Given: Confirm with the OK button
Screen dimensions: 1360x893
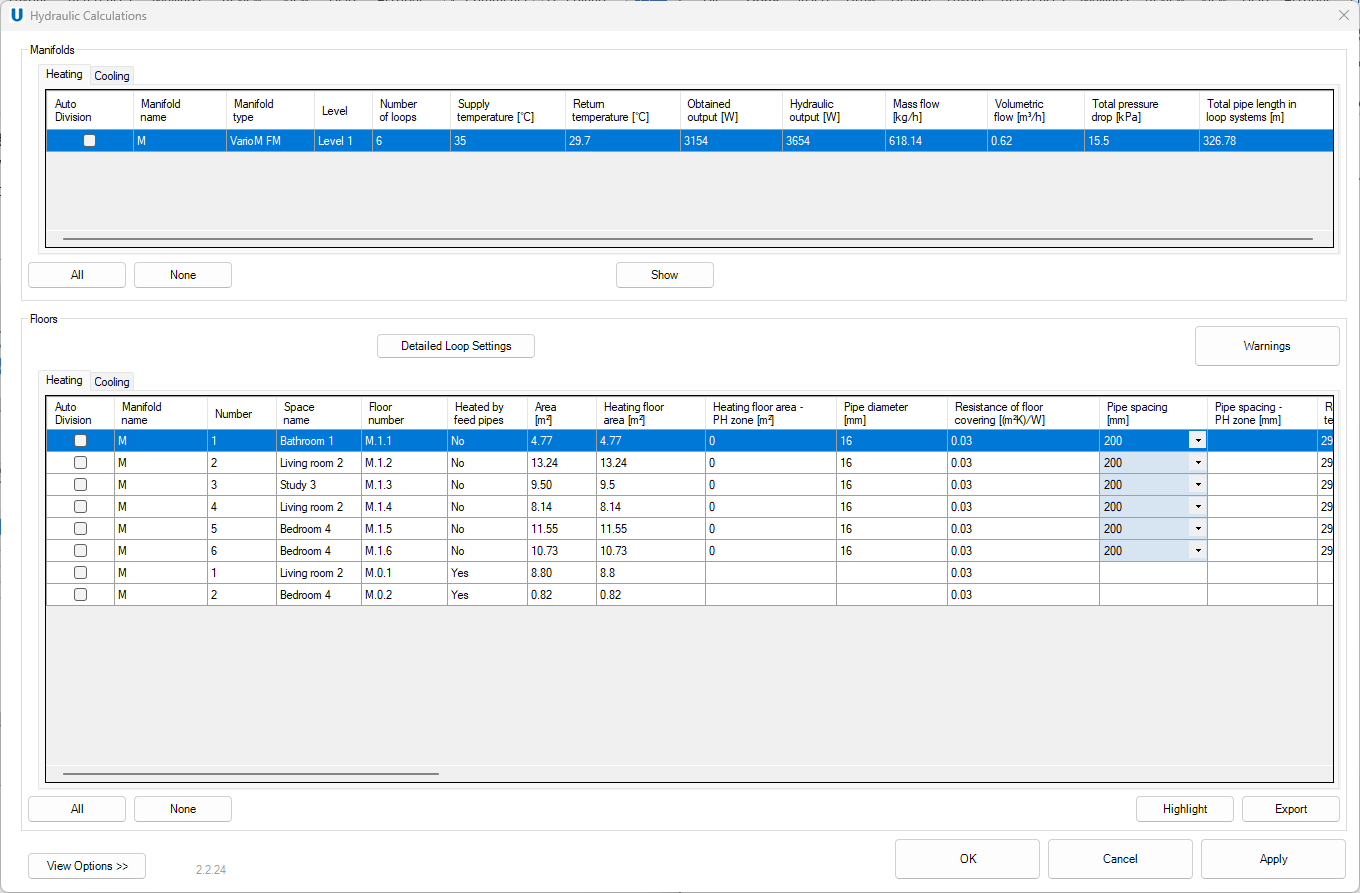Looking at the screenshot, I should pyautogui.click(x=968, y=859).
